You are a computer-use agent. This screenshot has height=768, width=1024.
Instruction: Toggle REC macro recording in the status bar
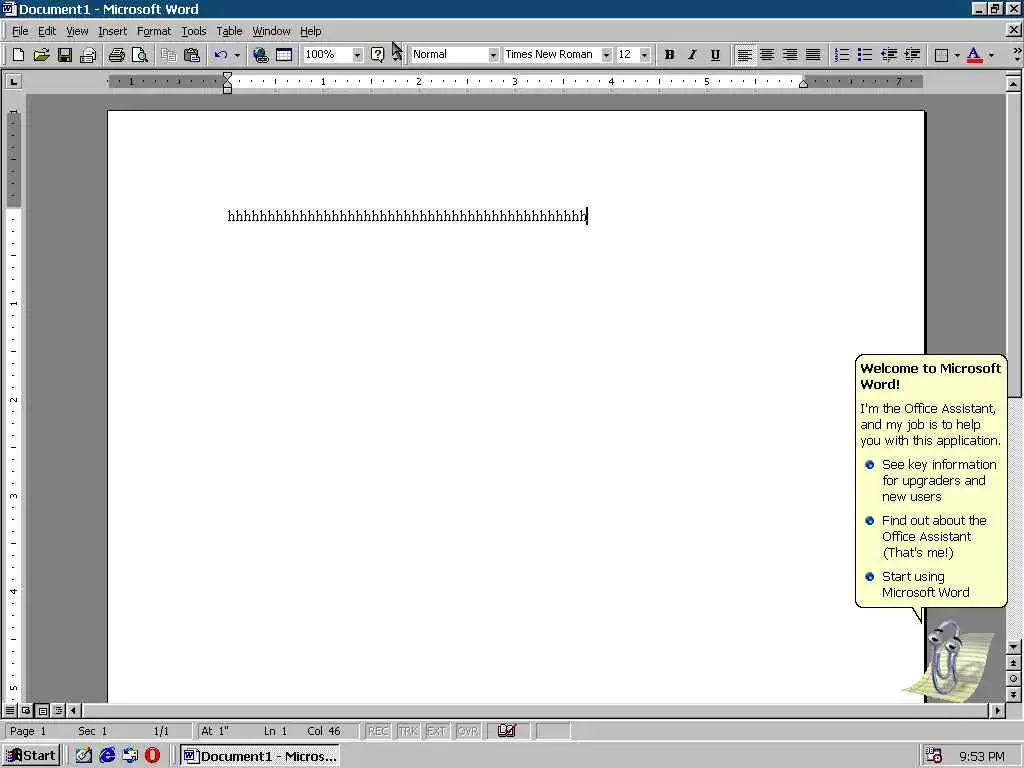[x=378, y=731]
